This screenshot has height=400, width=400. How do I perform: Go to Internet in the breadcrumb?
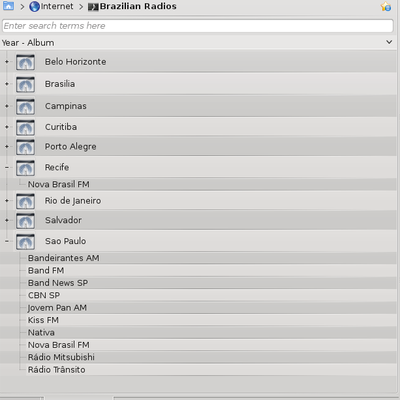(x=57, y=6)
